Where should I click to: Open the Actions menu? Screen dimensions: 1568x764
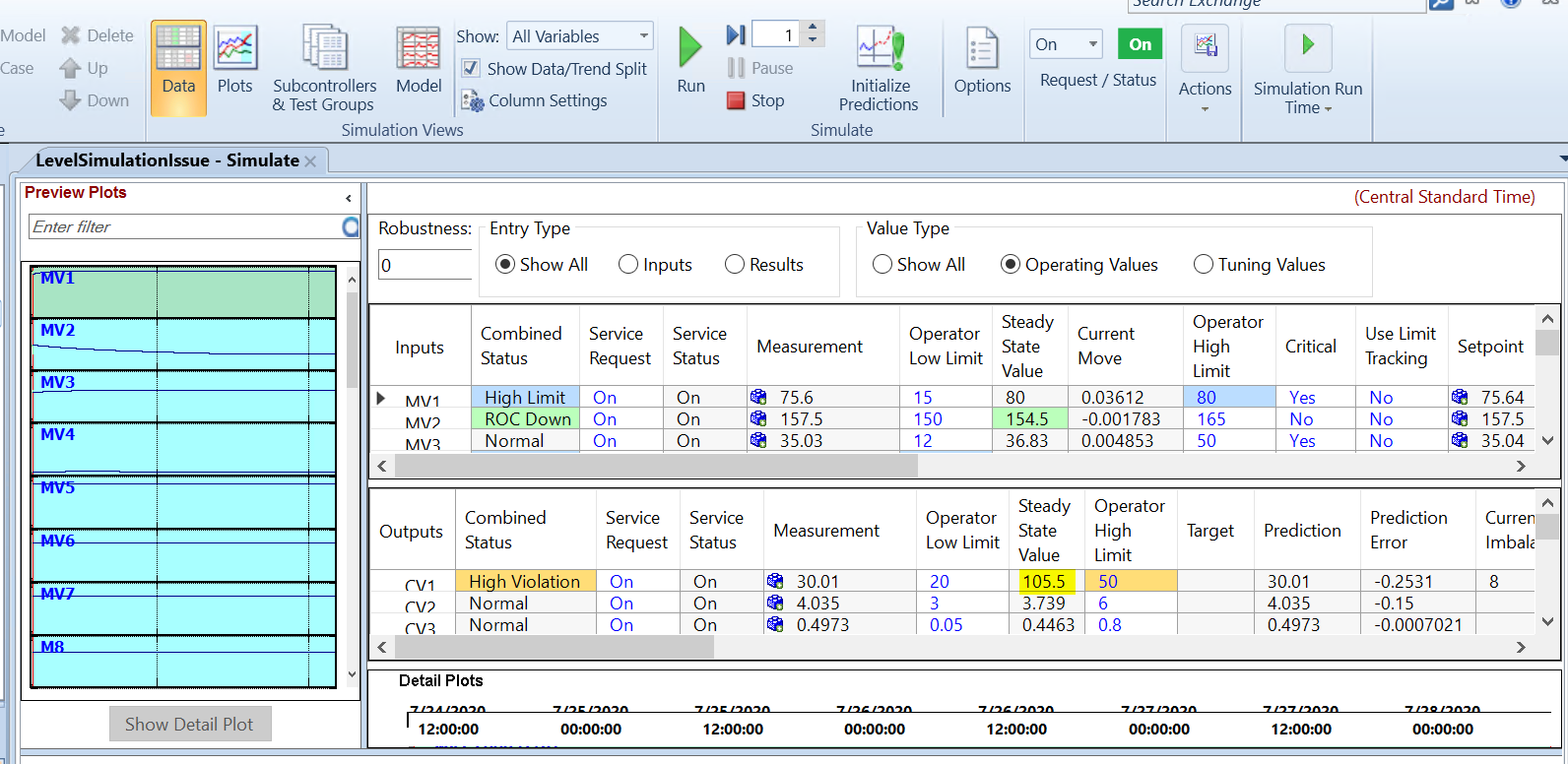coord(1205,71)
